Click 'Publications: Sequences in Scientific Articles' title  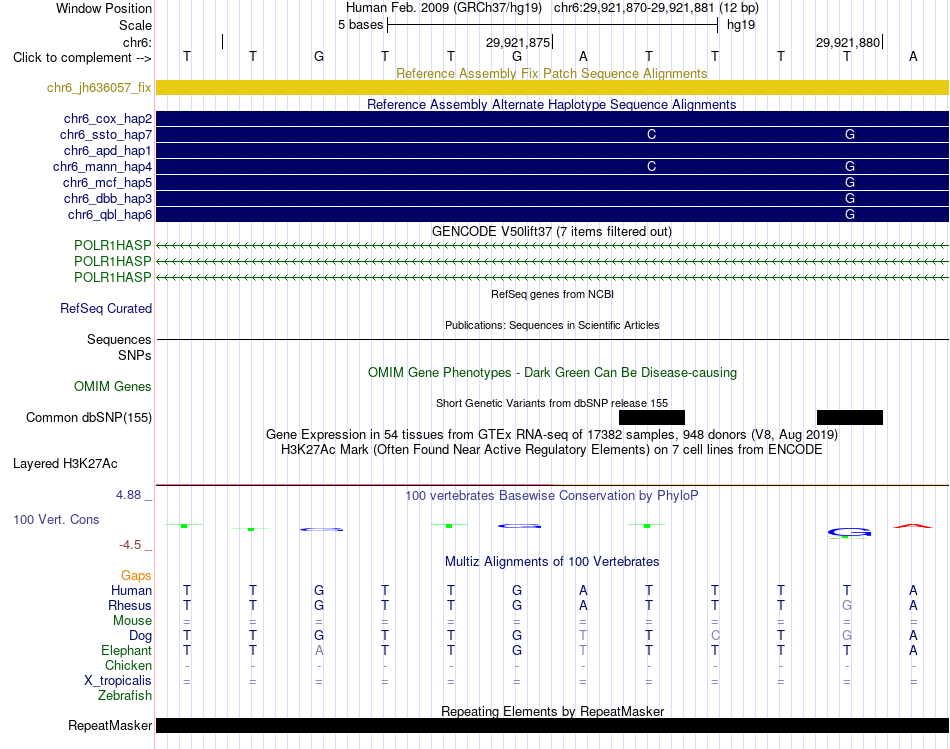(552, 325)
